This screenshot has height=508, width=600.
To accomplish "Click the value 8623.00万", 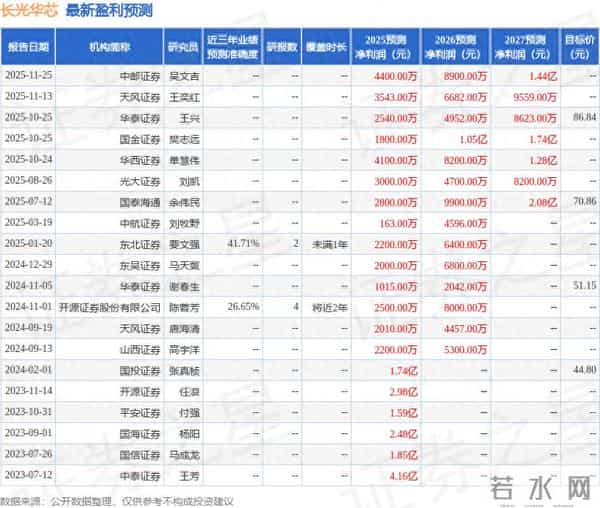I will coord(535,119).
